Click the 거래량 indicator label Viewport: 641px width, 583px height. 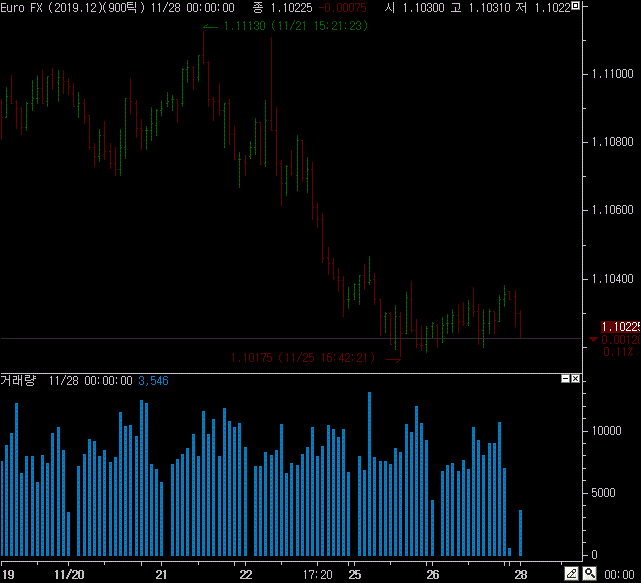pos(19,381)
